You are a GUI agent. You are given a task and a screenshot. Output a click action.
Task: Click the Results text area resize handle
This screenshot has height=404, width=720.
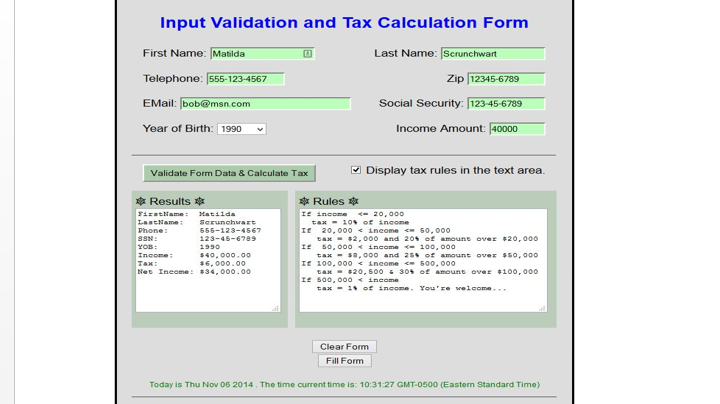coord(276,309)
